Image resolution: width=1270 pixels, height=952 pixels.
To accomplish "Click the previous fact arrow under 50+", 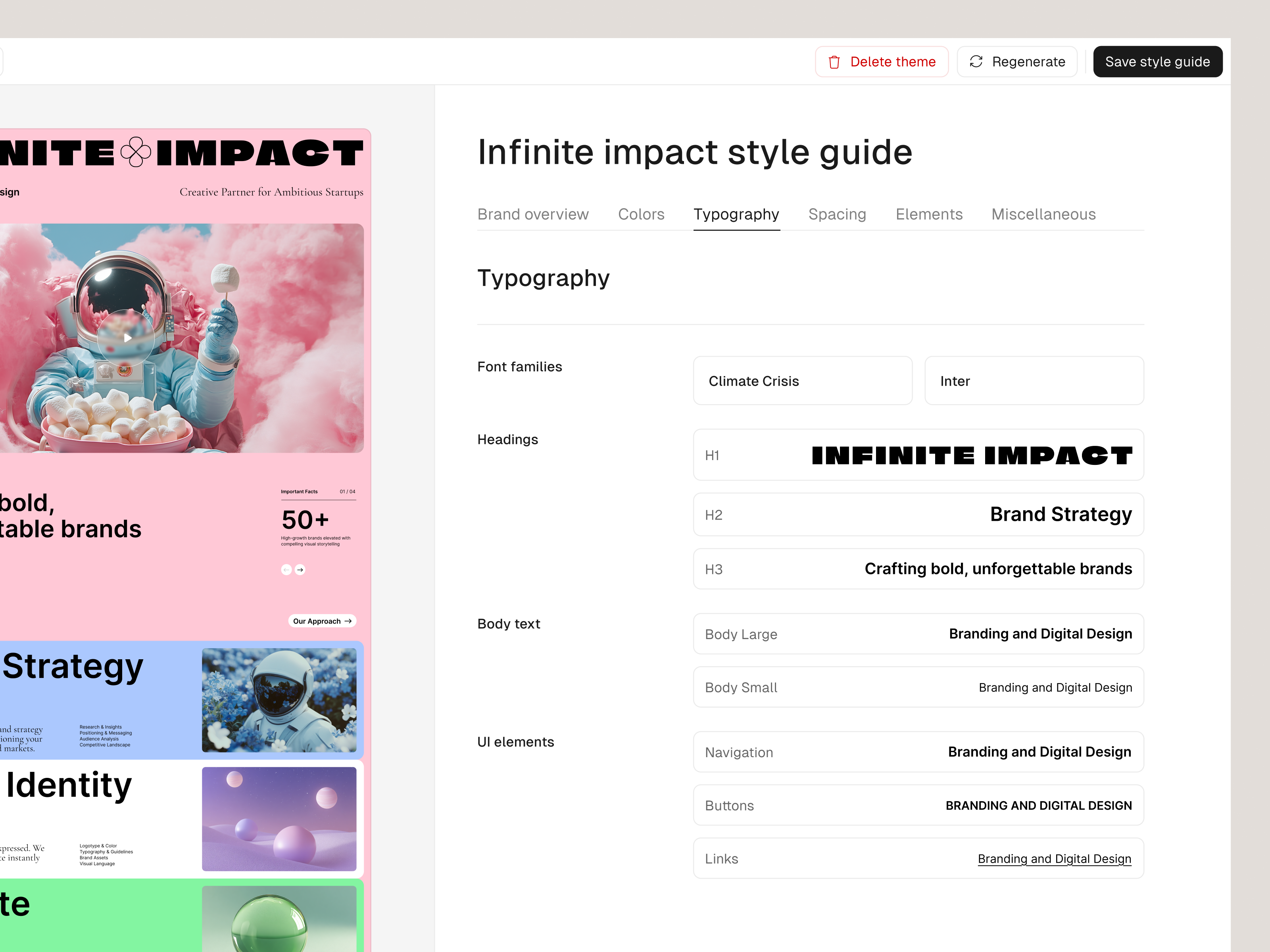I will (x=286, y=570).
